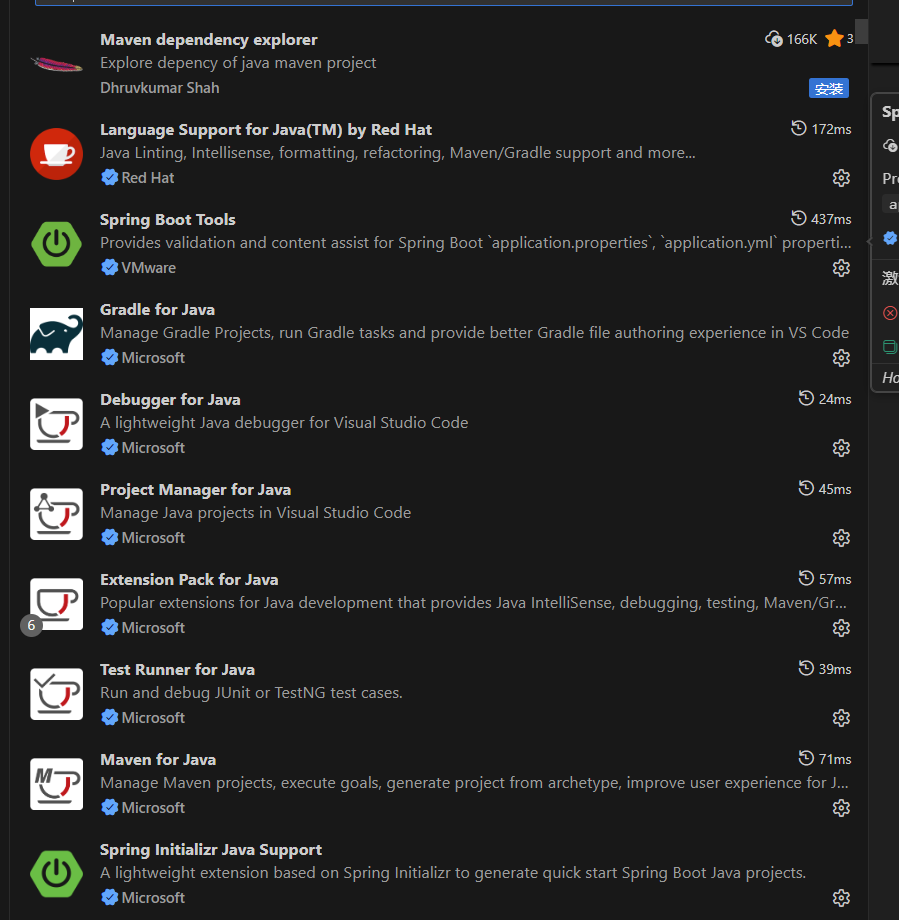Image resolution: width=899 pixels, height=920 pixels.
Task: Select the Project Manager for Java title
Action: (195, 490)
